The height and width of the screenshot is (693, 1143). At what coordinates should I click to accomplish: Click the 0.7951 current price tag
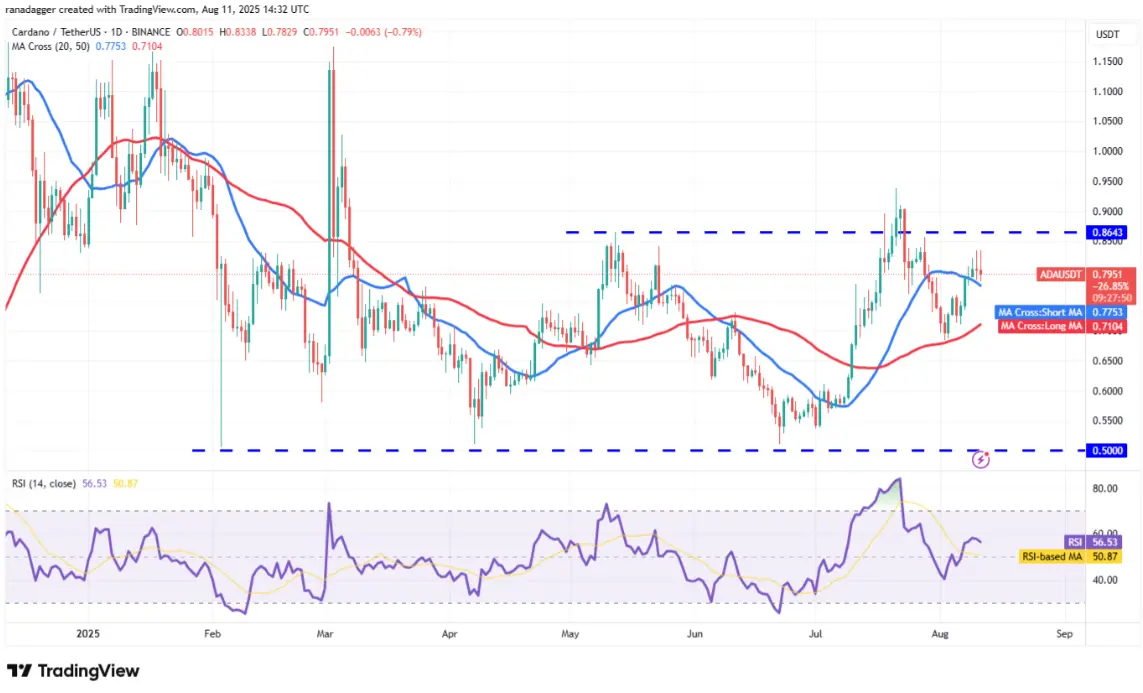pos(1107,275)
